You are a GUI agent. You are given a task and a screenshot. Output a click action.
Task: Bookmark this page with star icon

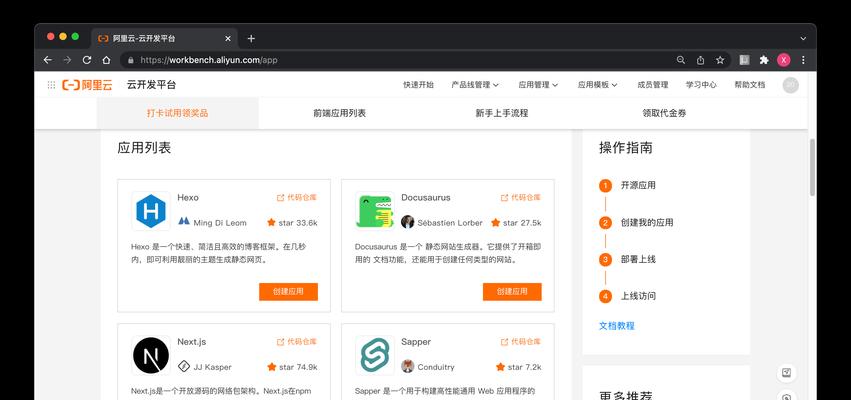pos(720,60)
